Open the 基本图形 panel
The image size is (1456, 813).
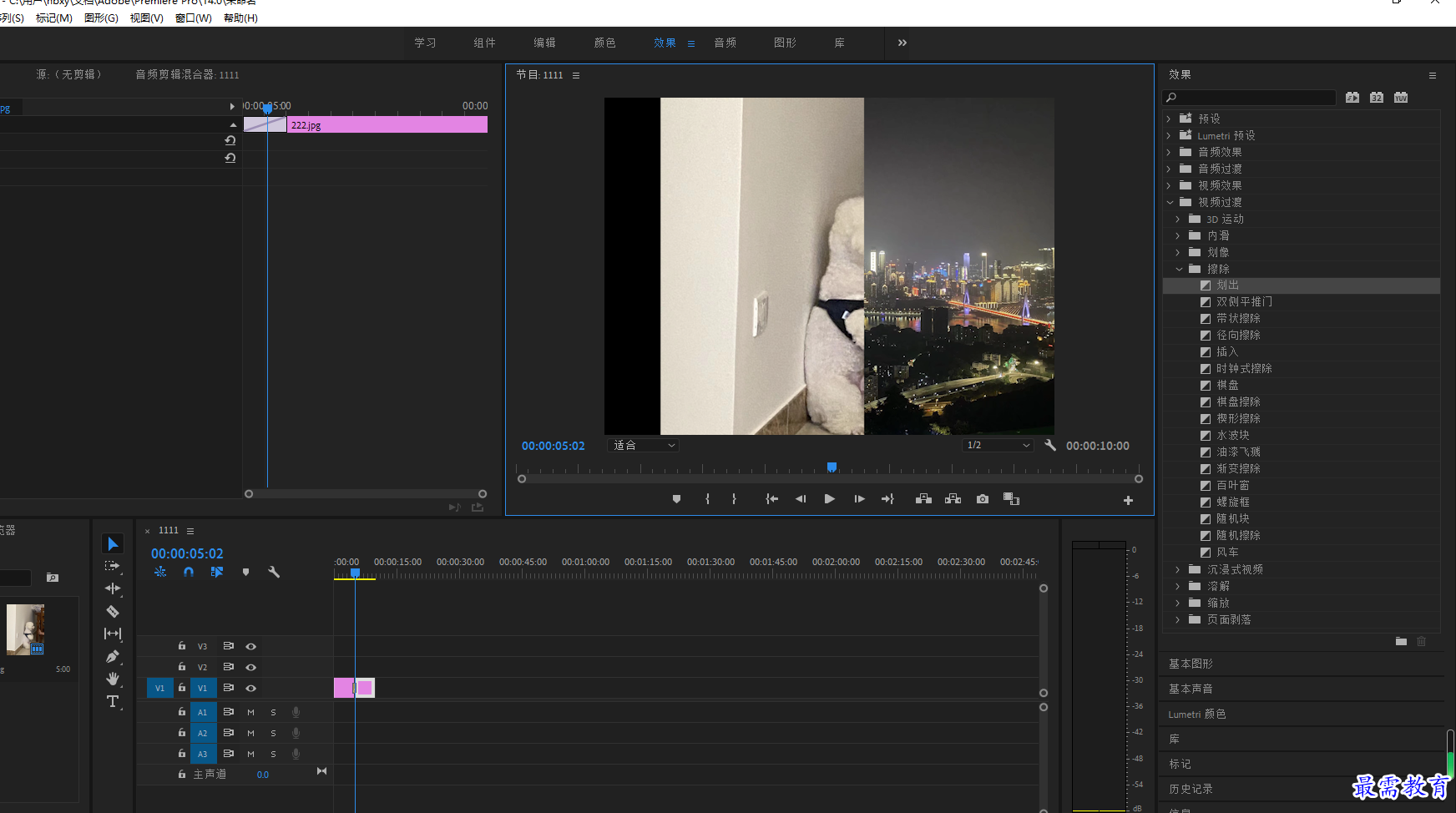click(x=1191, y=664)
